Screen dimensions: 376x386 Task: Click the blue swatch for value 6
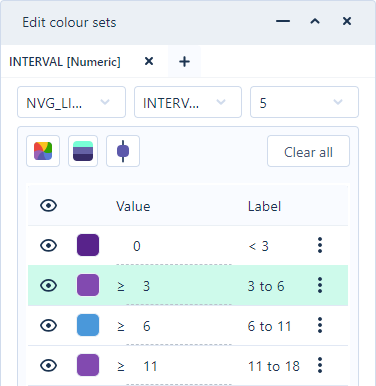(88, 325)
